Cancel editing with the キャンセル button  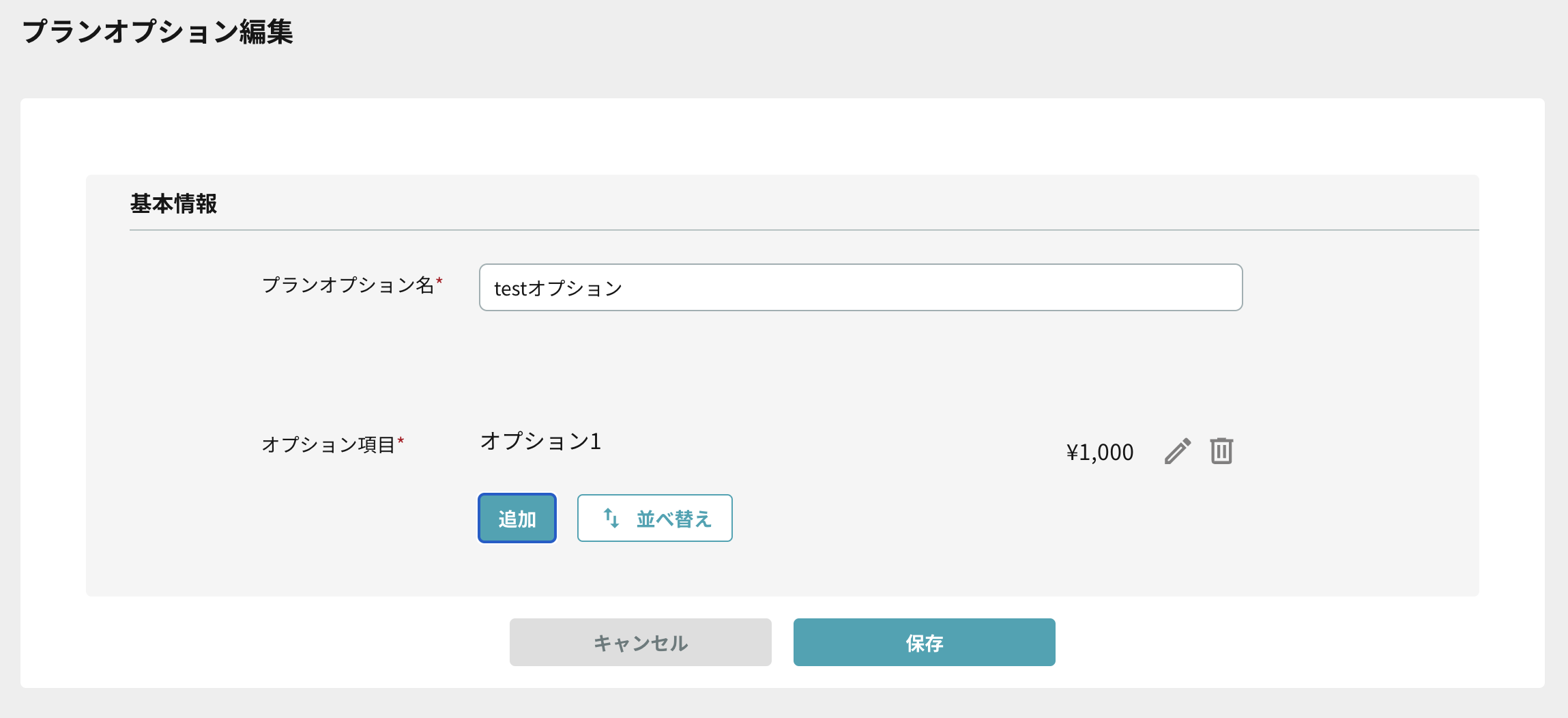(641, 642)
